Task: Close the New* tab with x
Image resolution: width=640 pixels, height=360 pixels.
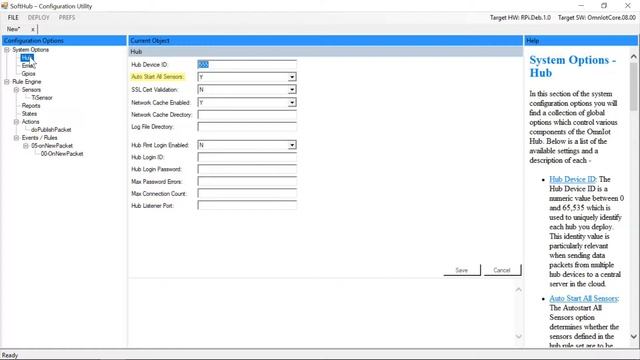Action: pos(33,29)
